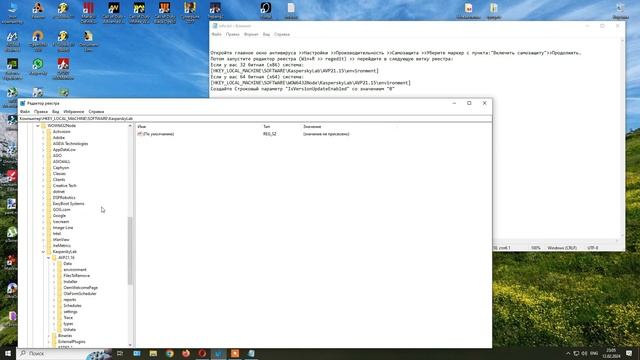Select the Caphyon key

[61, 168]
